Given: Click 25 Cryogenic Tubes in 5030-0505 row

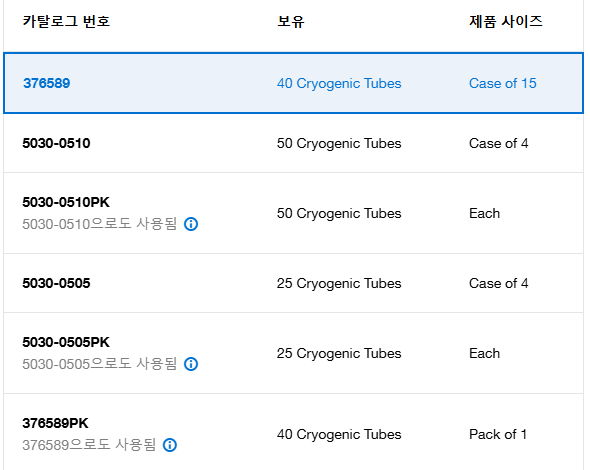Looking at the screenshot, I should coord(339,283).
